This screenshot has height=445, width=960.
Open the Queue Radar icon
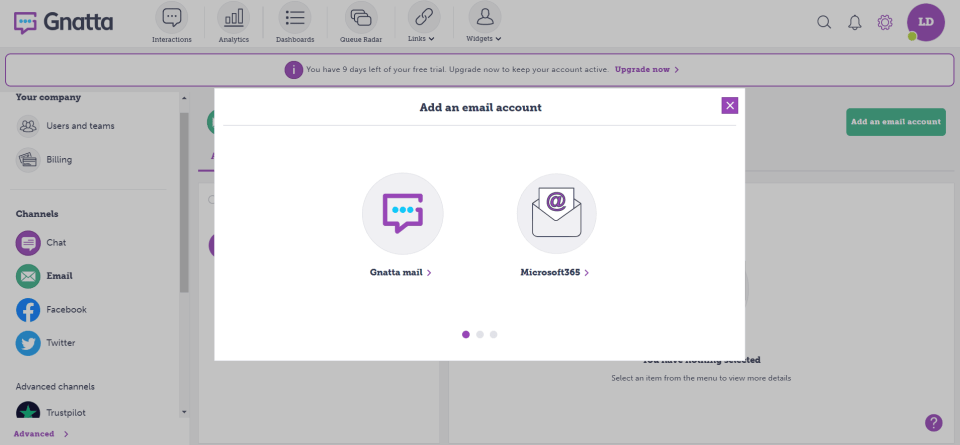[x=361, y=18]
